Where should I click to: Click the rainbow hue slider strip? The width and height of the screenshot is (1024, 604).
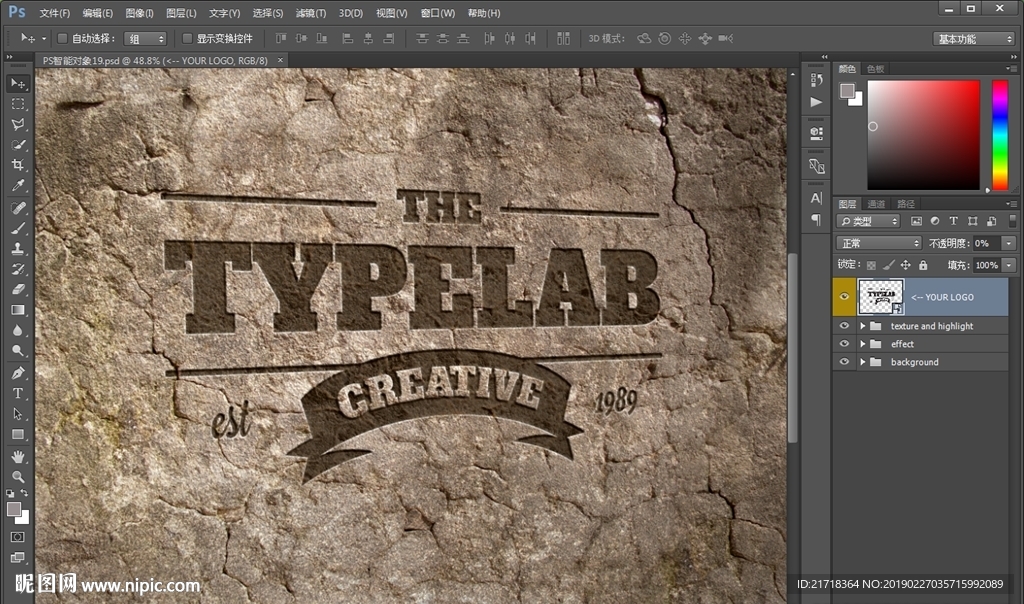click(999, 134)
